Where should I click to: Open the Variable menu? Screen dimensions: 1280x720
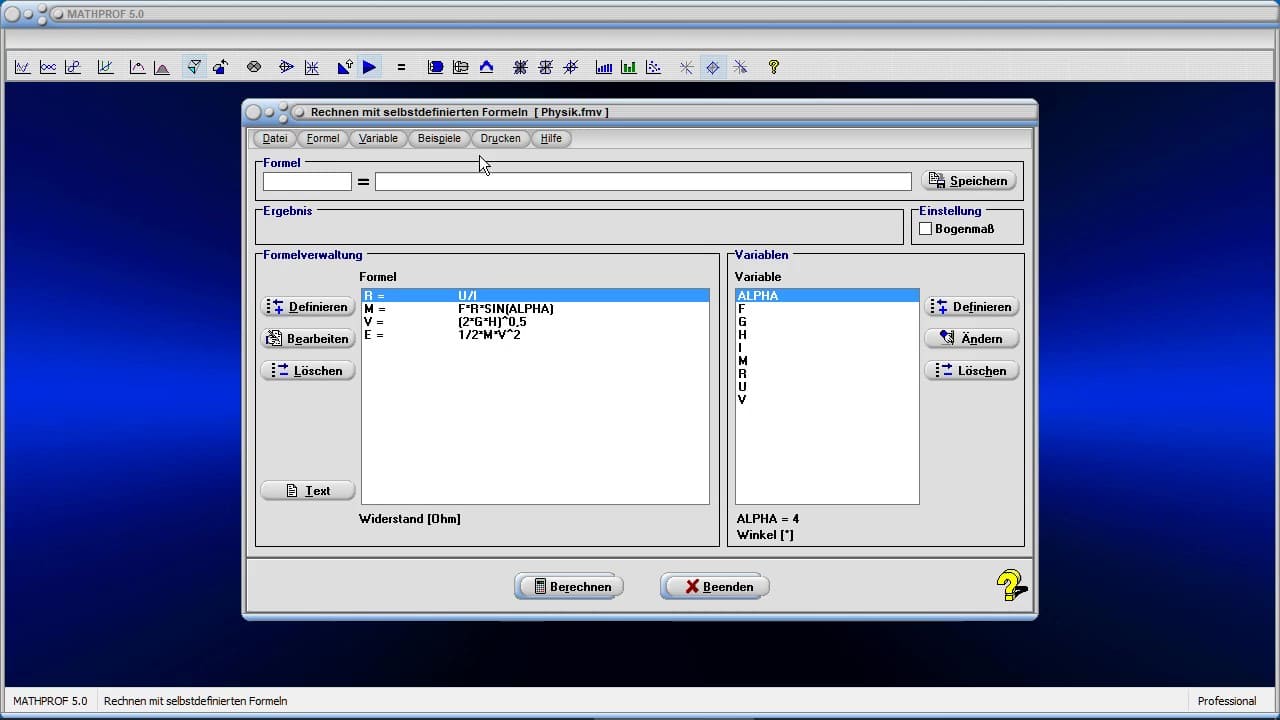click(378, 139)
